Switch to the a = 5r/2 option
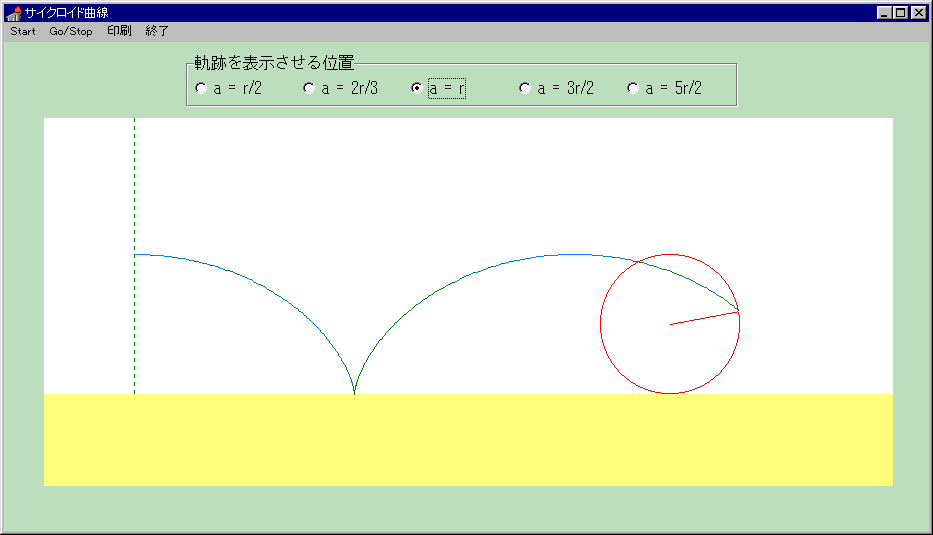Image resolution: width=933 pixels, height=535 pixels. 633,88
